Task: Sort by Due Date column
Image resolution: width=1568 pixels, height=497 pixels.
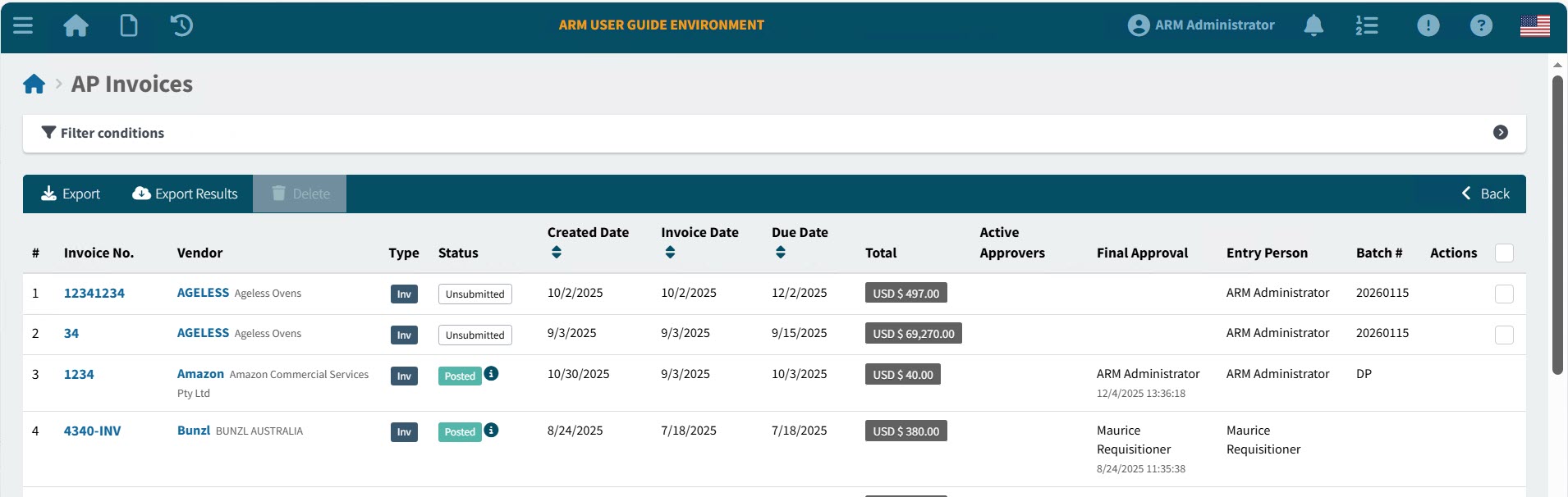Action: [780, 253]
